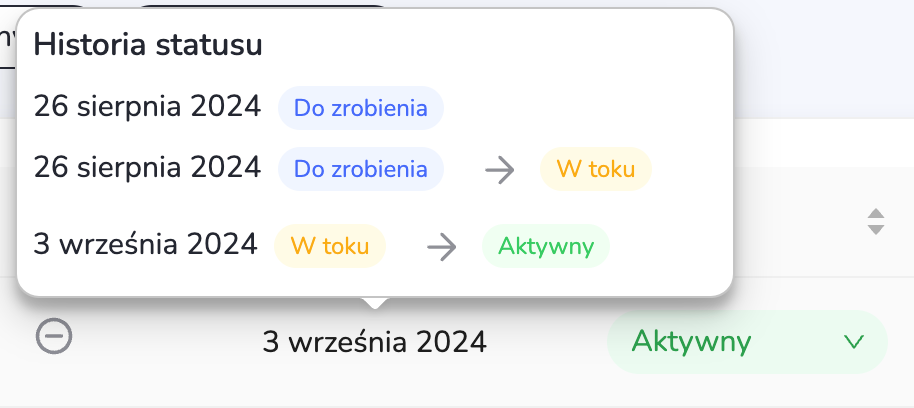
Task: Expand status options via the green chevron
Action: click(853, 342)
